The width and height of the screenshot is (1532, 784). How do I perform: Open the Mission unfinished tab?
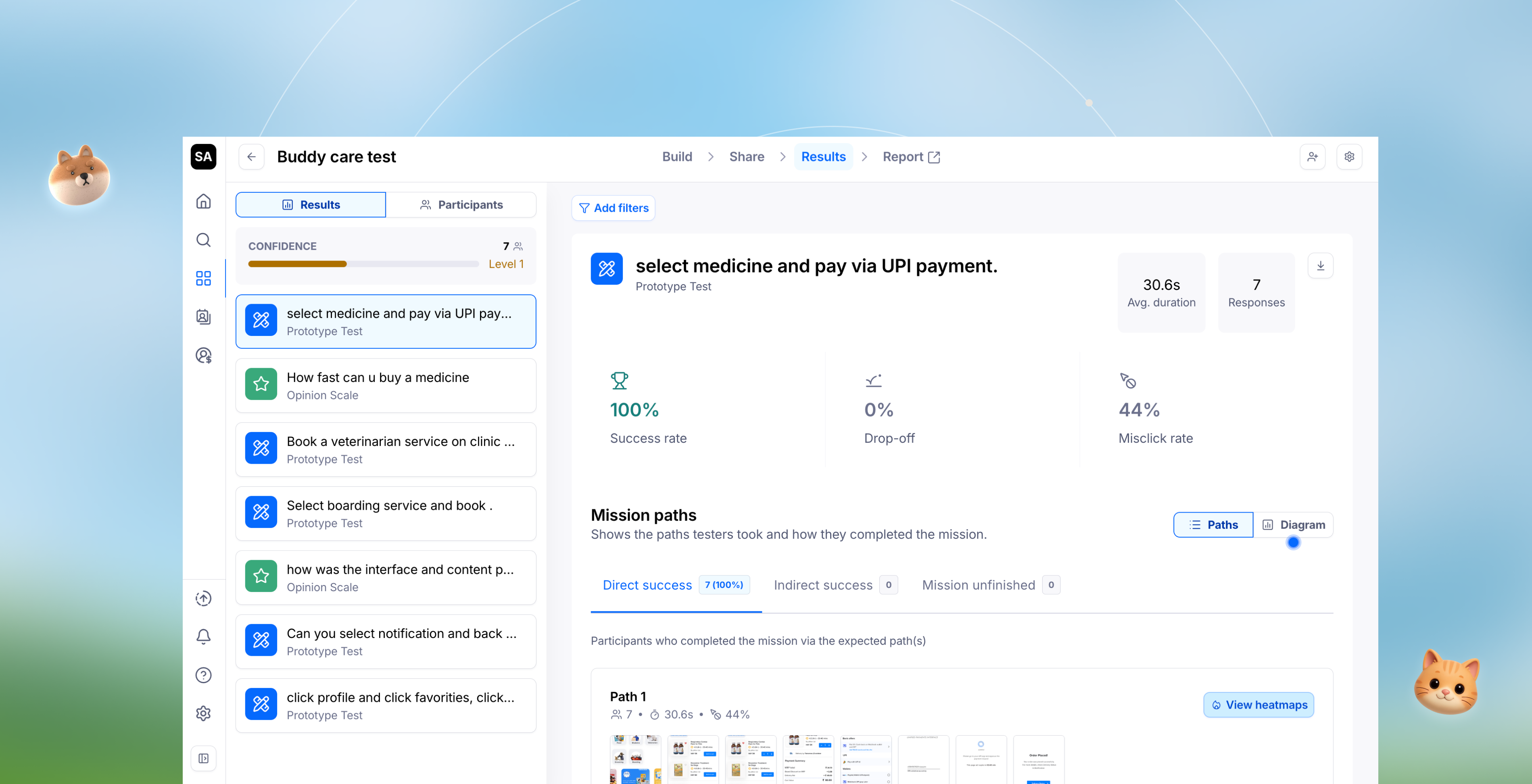991,585
